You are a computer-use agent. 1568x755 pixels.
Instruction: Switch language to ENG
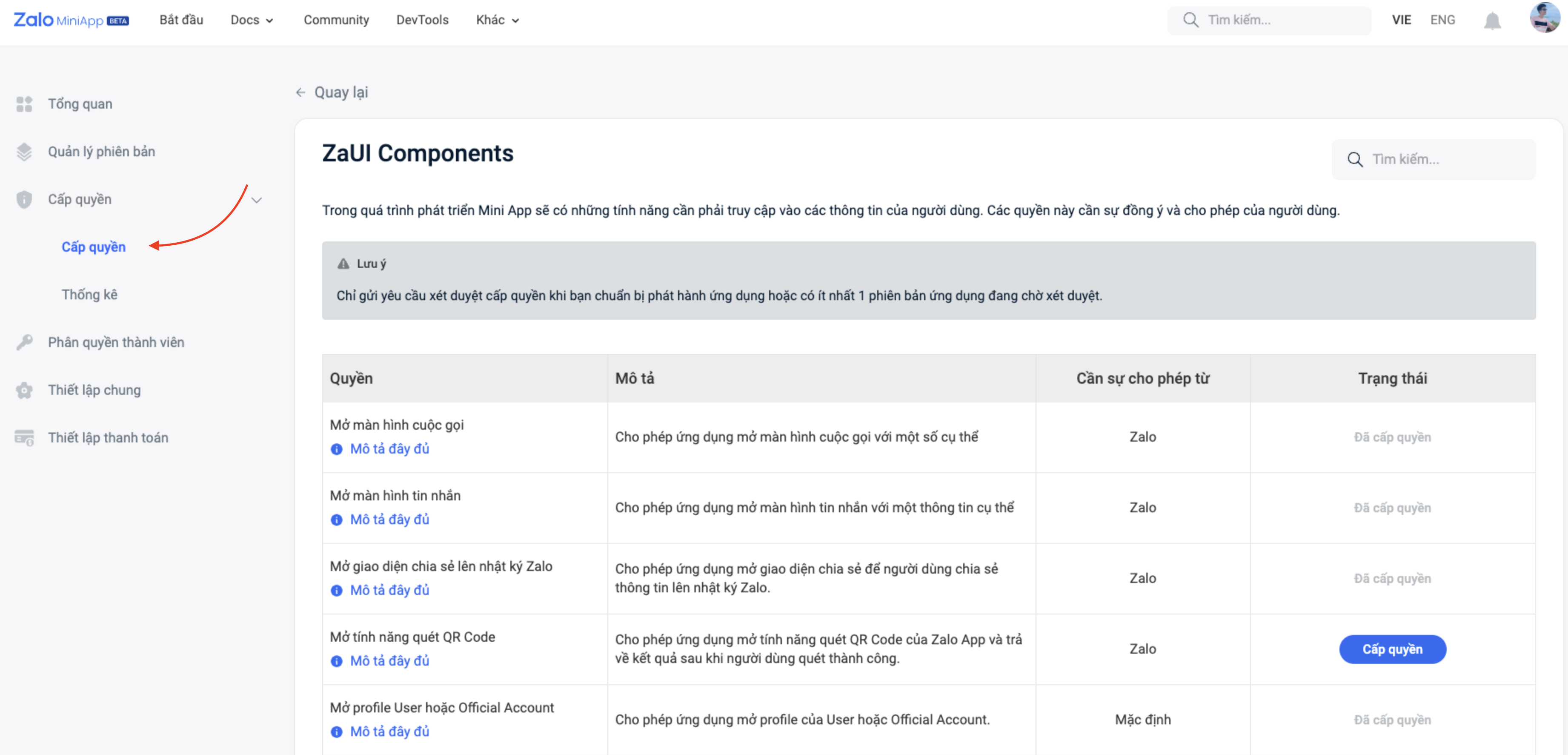(x=1442, y=20)
